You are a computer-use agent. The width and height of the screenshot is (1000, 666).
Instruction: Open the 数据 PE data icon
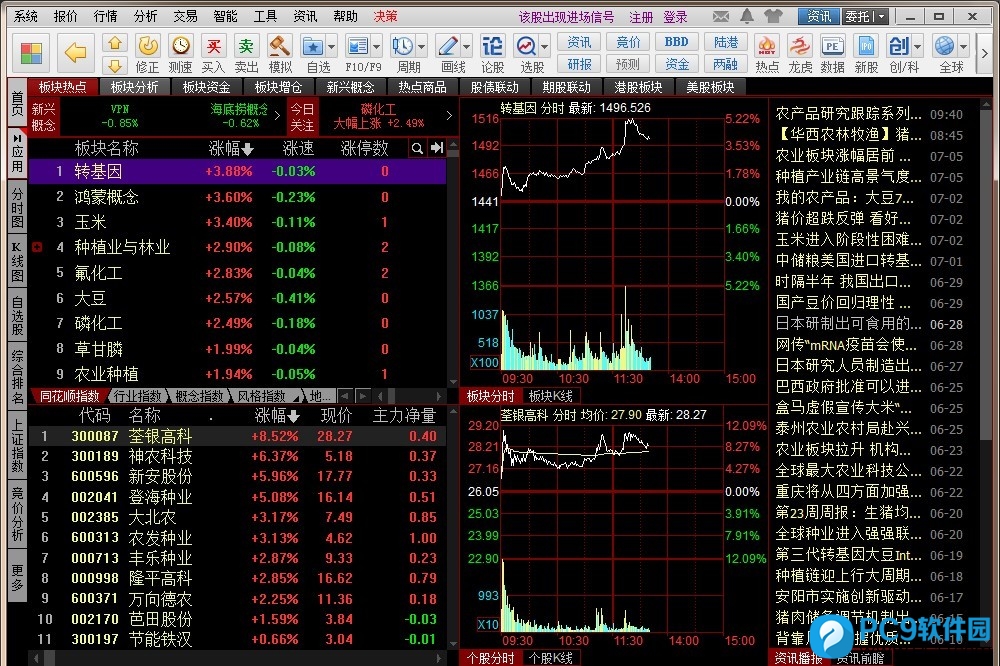[832, 54]
